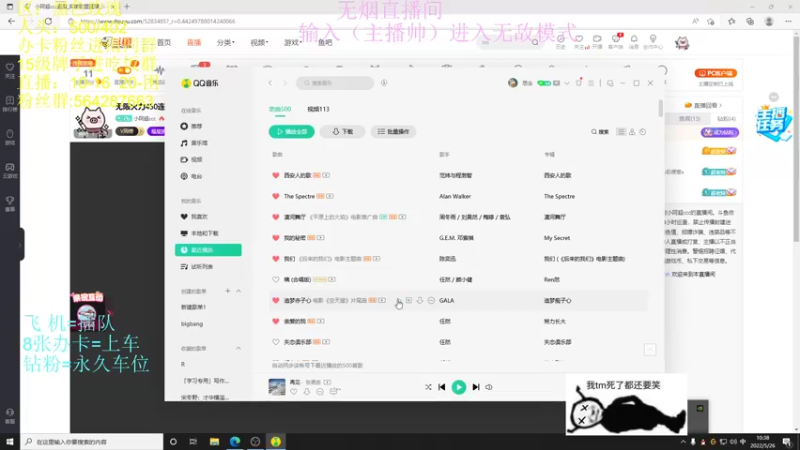The height and width of the screenshot is (450, 800).
Task: Open Windows Start menu
Action: [x=10, y=442]
